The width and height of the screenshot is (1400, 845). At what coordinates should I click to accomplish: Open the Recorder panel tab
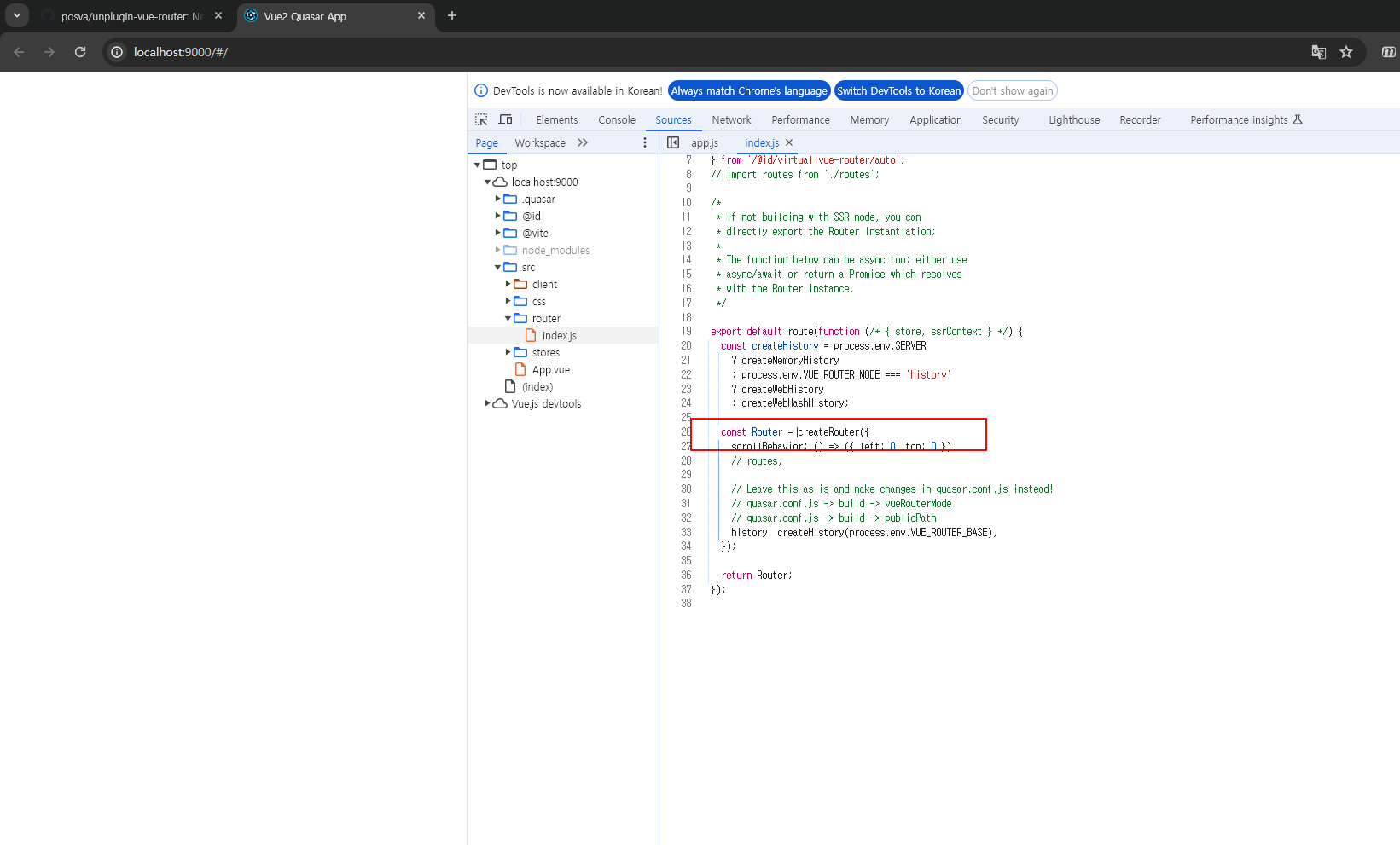(1140, 120)
